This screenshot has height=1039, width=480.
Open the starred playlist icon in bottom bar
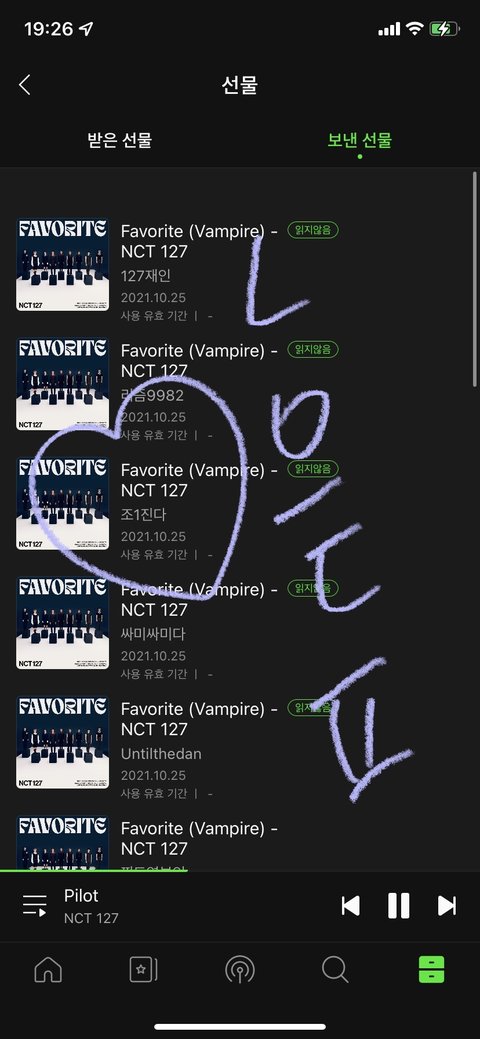(x=143, y=970)
